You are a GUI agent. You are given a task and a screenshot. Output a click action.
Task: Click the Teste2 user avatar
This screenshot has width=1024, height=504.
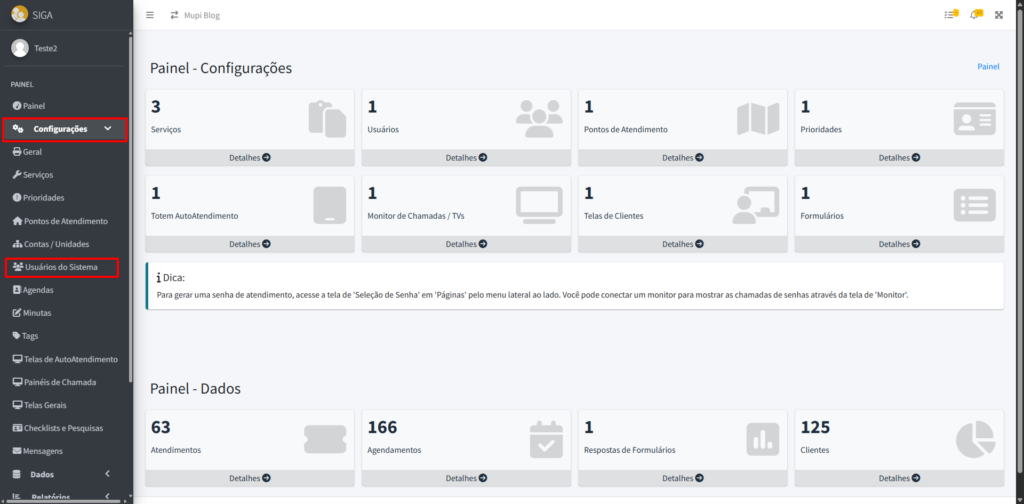[x=19, y=48]
